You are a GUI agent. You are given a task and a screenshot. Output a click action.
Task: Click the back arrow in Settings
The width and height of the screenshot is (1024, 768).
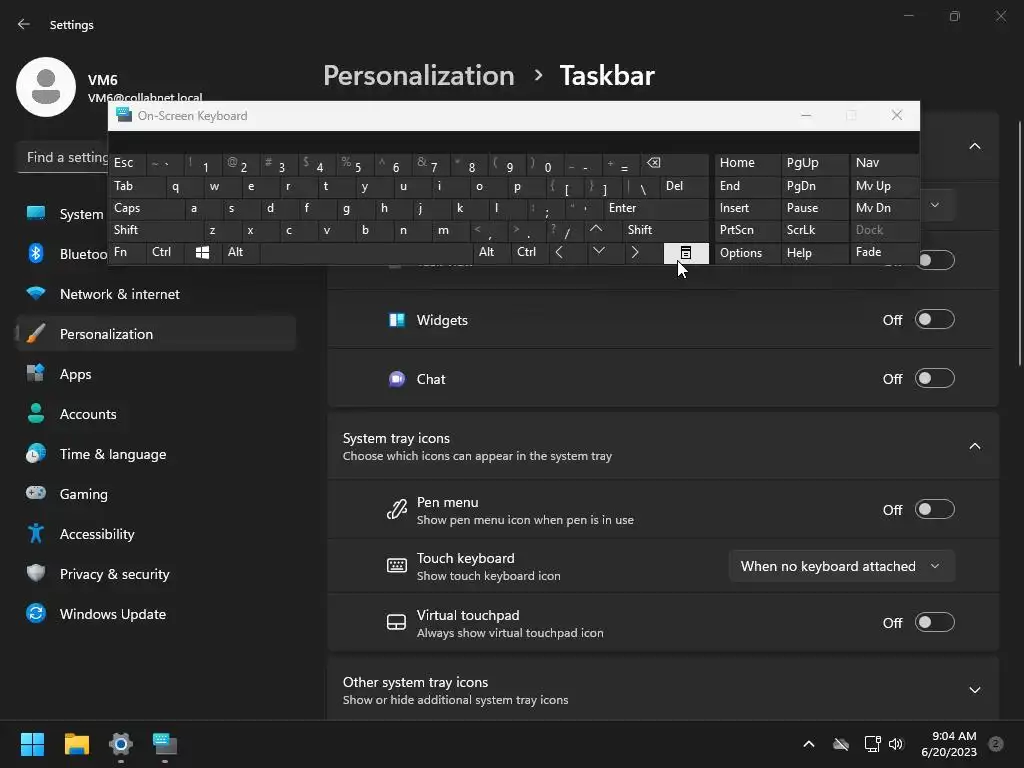pyautogui.click(x=24, y=24)
